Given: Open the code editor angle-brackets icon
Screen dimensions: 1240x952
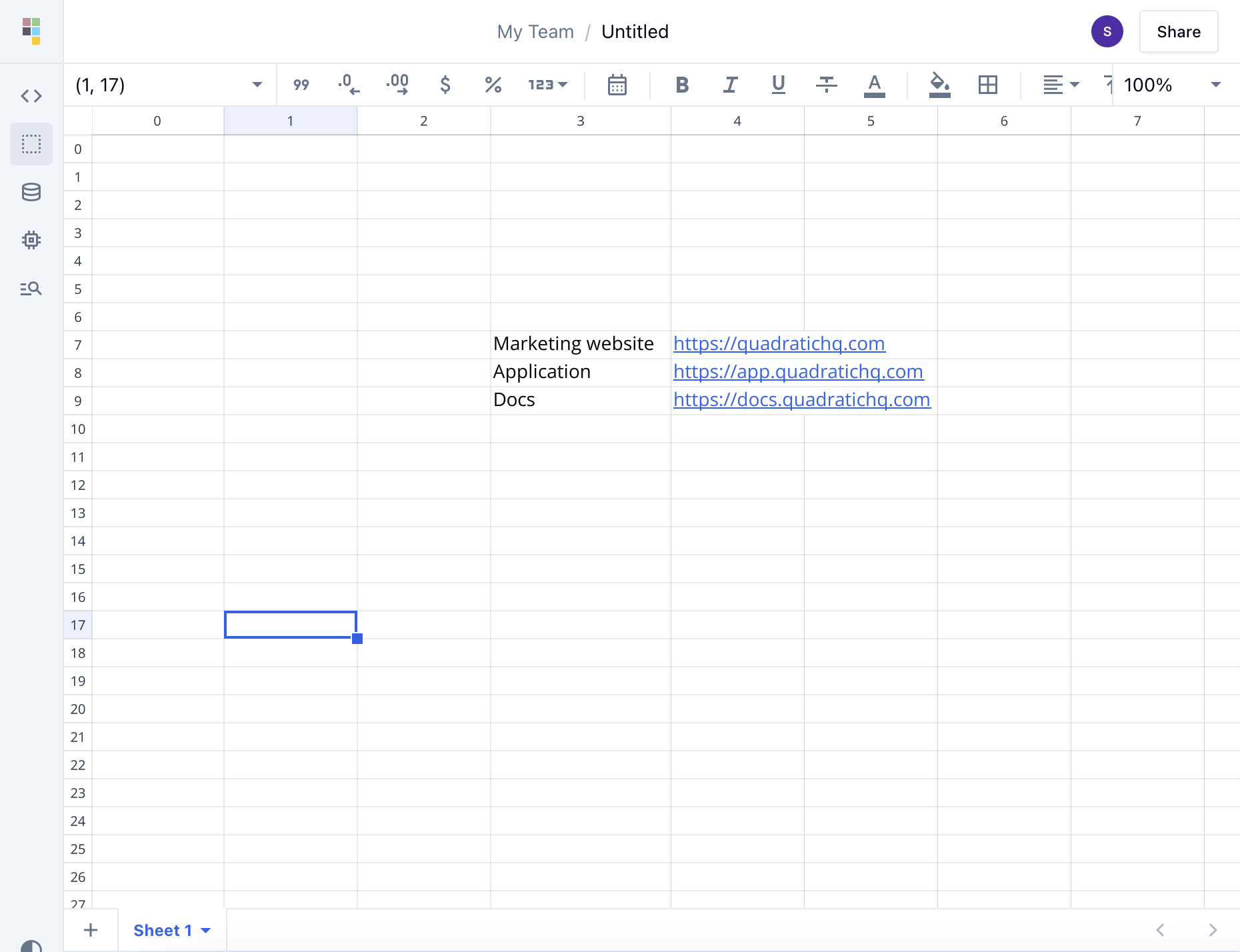Looking at the screenshot, I should (x=31, y=96).
